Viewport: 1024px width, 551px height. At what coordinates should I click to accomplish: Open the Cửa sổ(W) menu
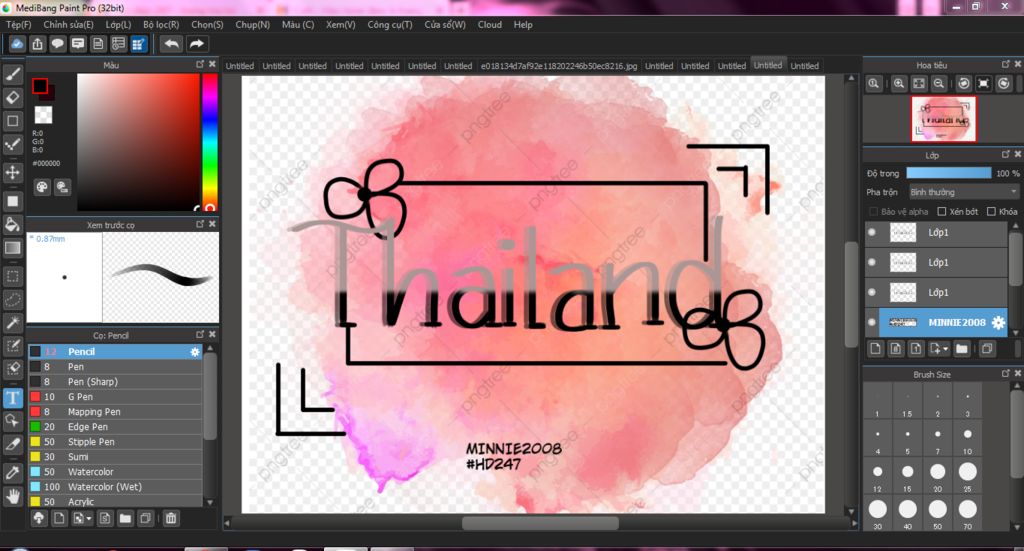(445, 25)
